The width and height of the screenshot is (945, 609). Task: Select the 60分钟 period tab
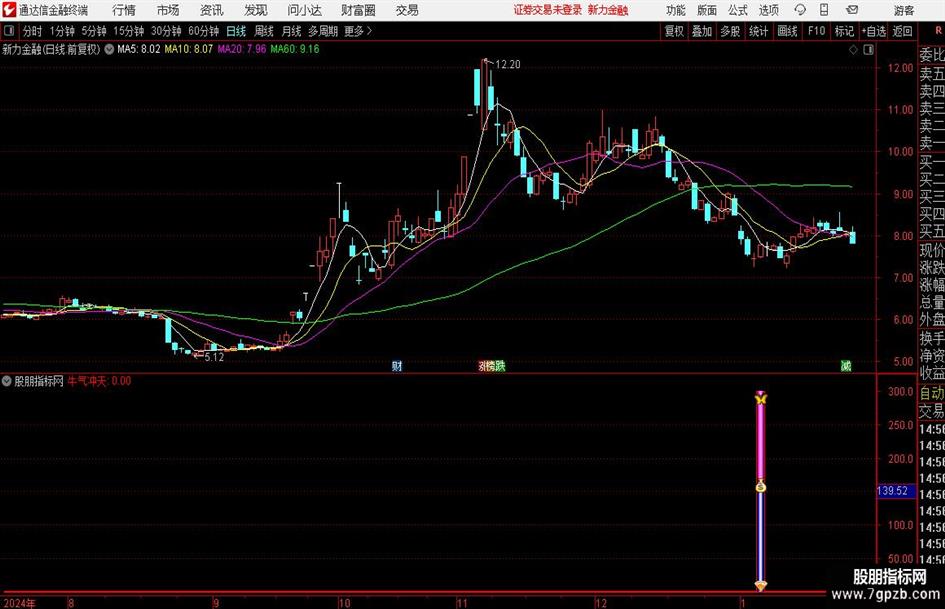203,31
